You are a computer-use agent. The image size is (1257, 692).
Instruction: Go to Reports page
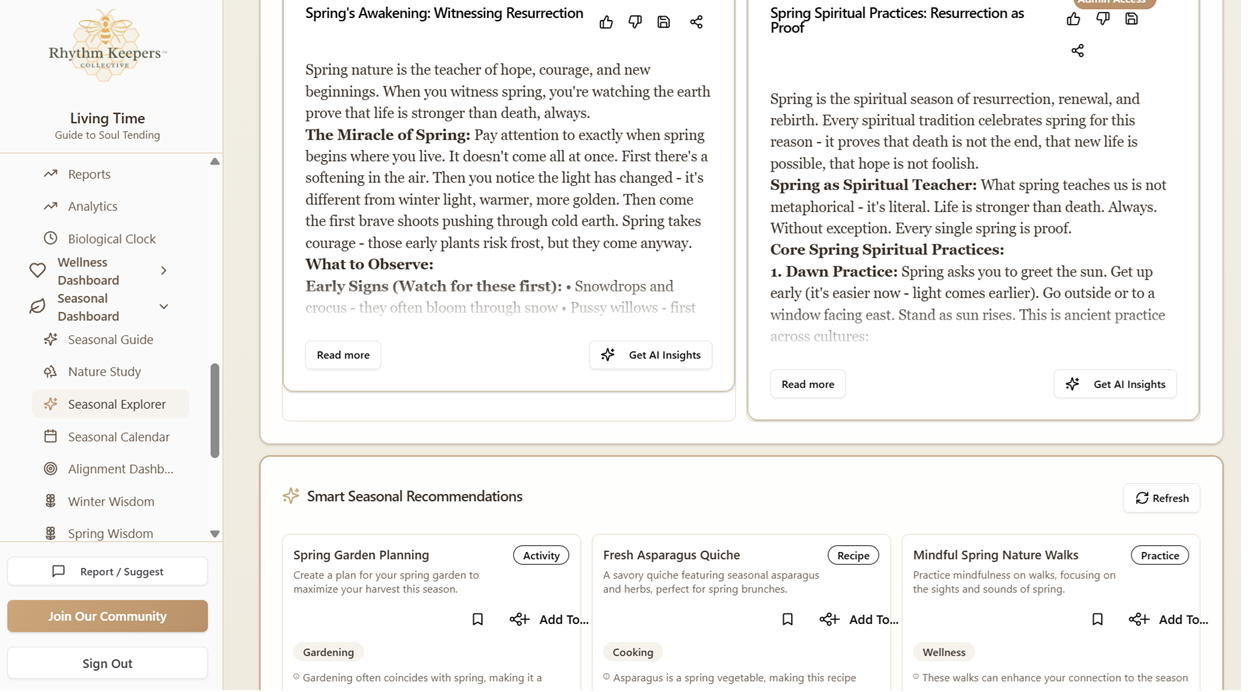[x=112, y=176]
